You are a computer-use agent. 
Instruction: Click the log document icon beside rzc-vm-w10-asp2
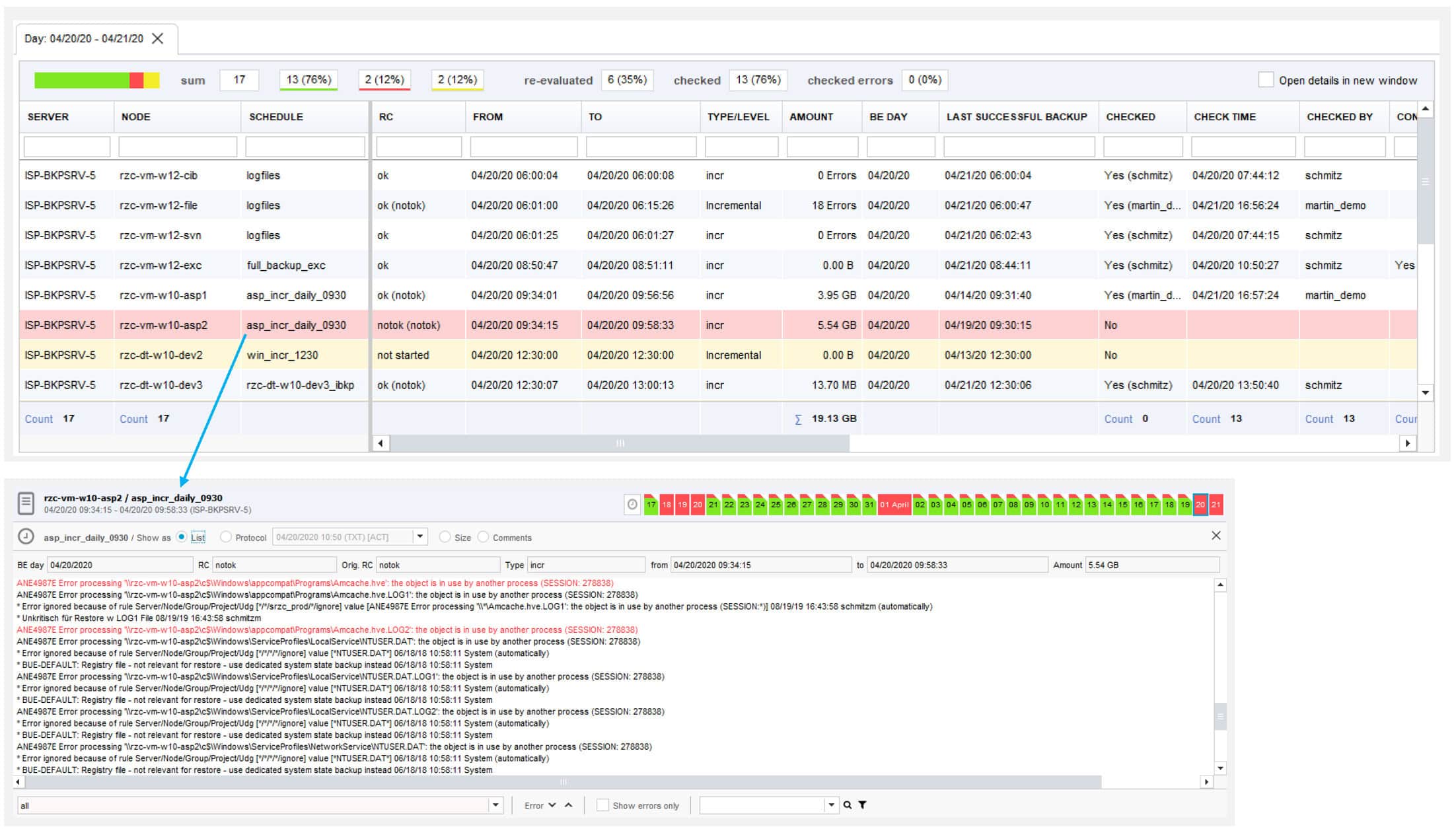[x=26, y=503]
